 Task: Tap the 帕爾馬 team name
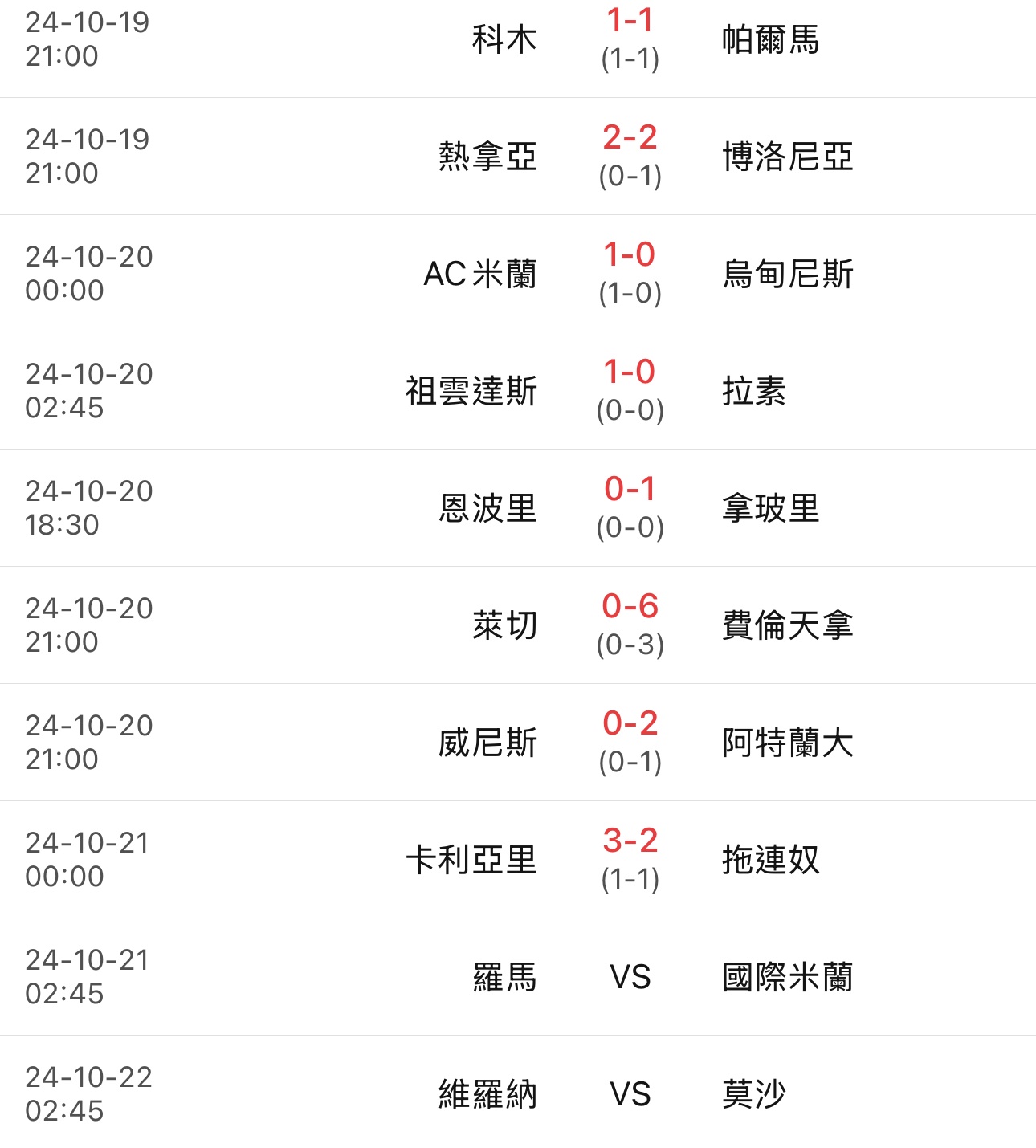(770, 39)
